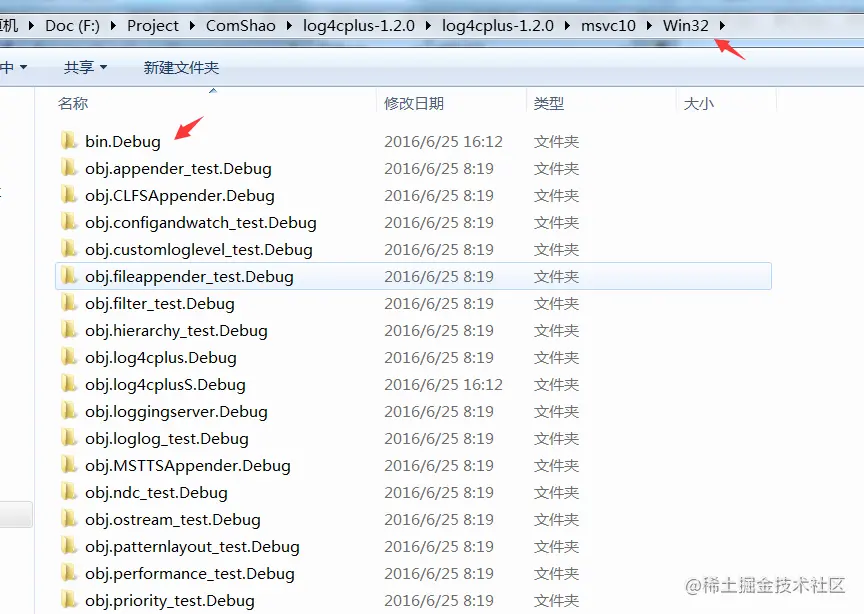Expand arrow after ComShao breadcrumb

(289, 25)
